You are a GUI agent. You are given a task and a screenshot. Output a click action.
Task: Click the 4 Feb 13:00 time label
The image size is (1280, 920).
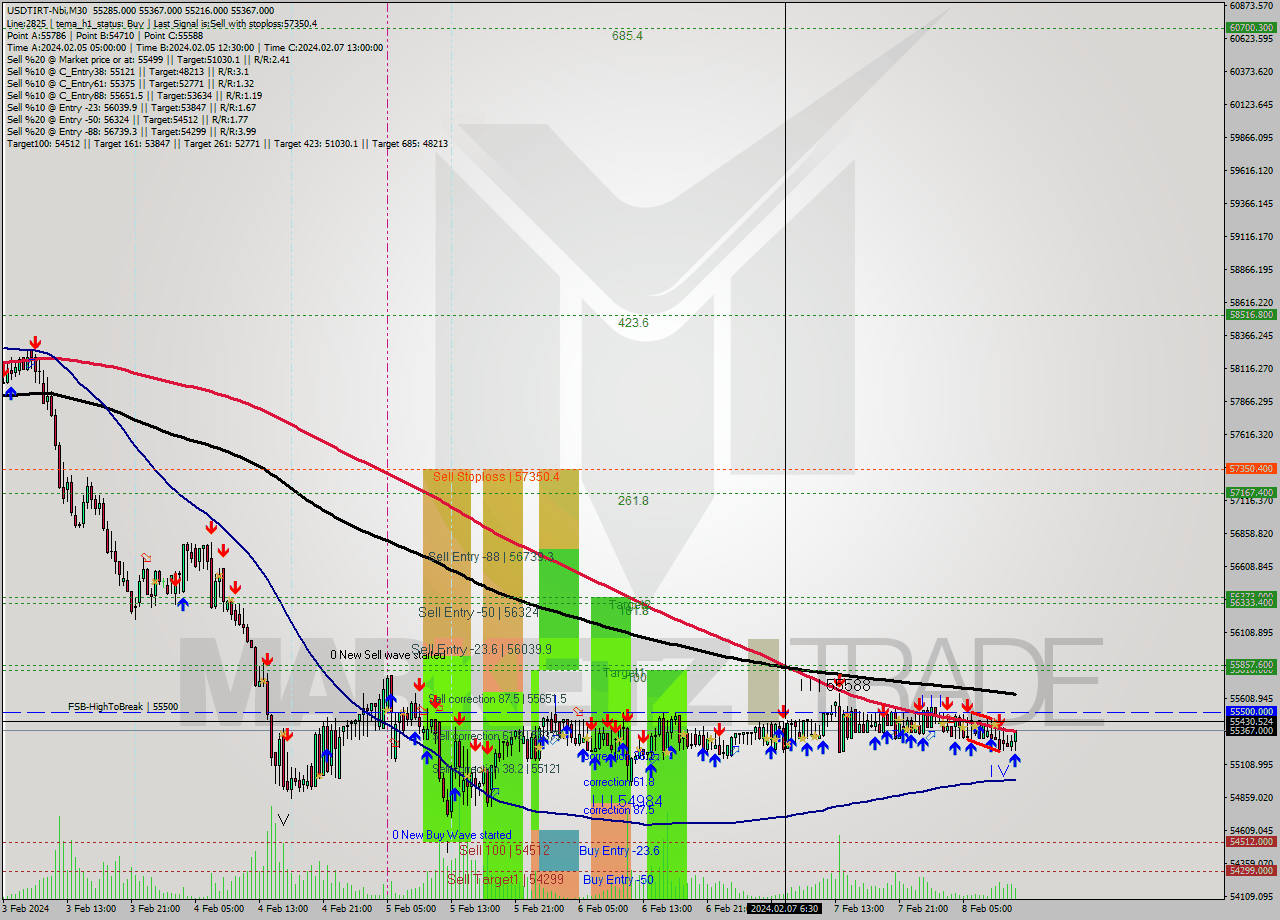283,909
